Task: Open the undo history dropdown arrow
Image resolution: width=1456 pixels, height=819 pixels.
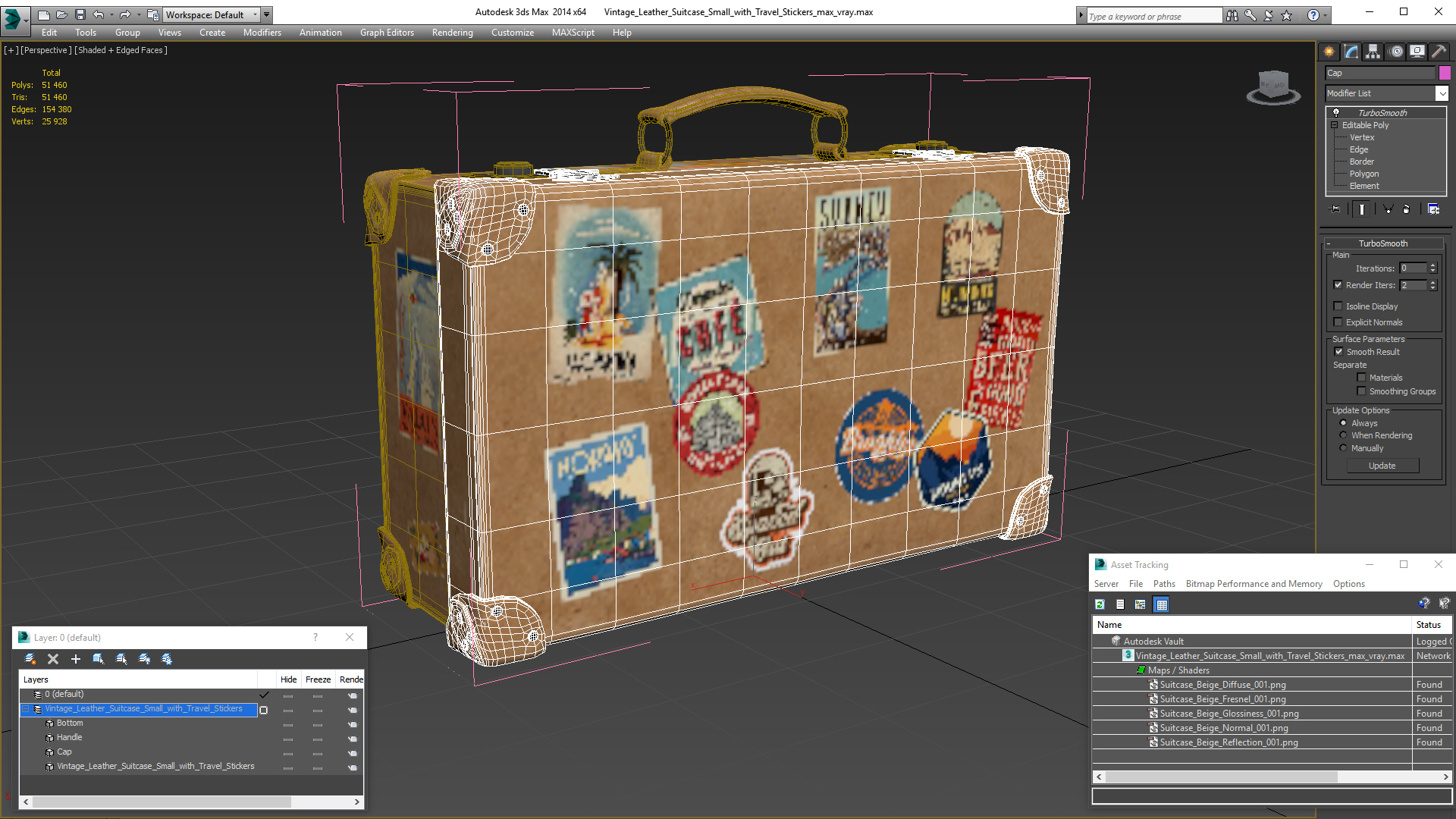Action: [x=111, y=14]
